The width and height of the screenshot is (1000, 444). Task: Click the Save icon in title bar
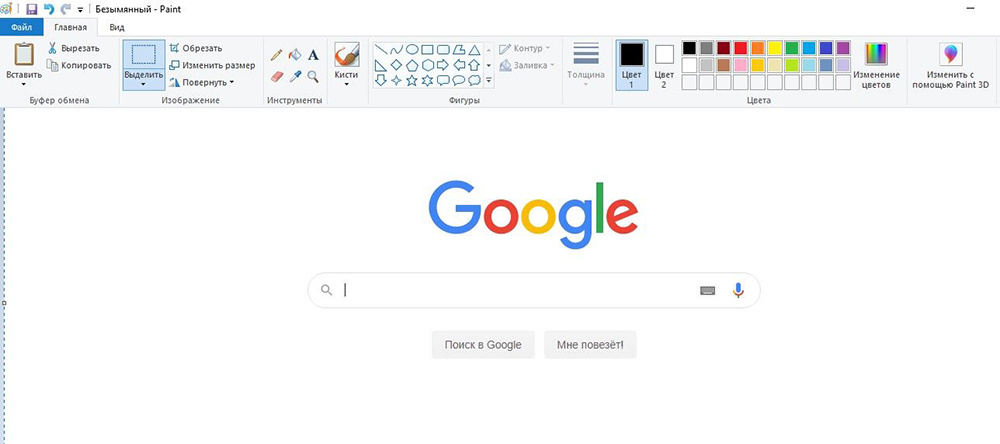click(x=32, y=10)
